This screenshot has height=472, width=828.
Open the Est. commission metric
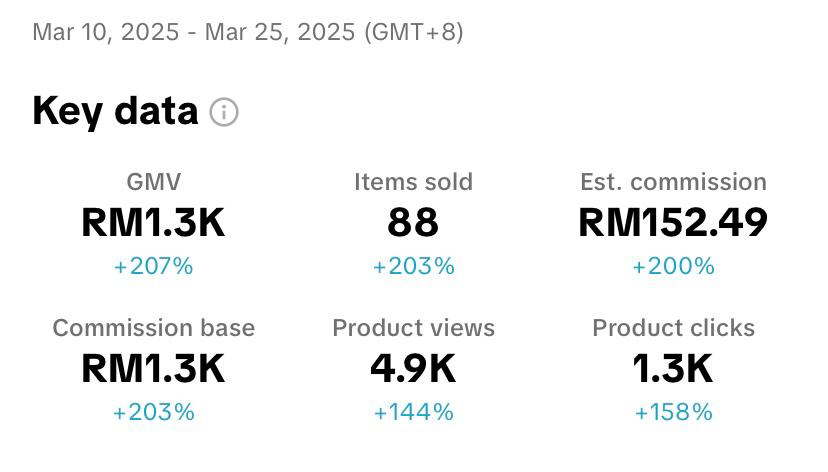click(x=673, y=182)
